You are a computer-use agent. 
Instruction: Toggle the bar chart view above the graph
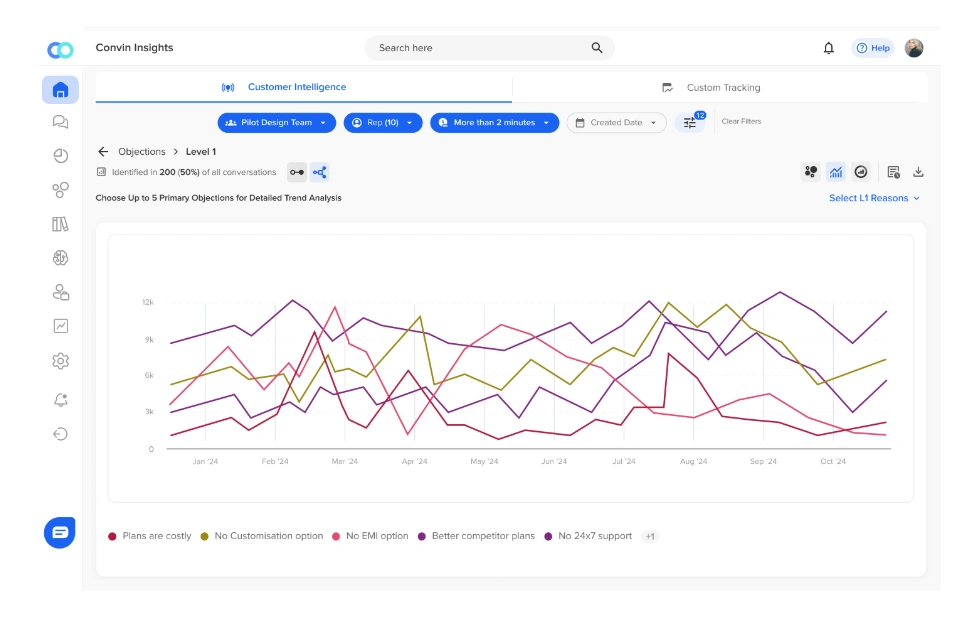tap(836, 171)
